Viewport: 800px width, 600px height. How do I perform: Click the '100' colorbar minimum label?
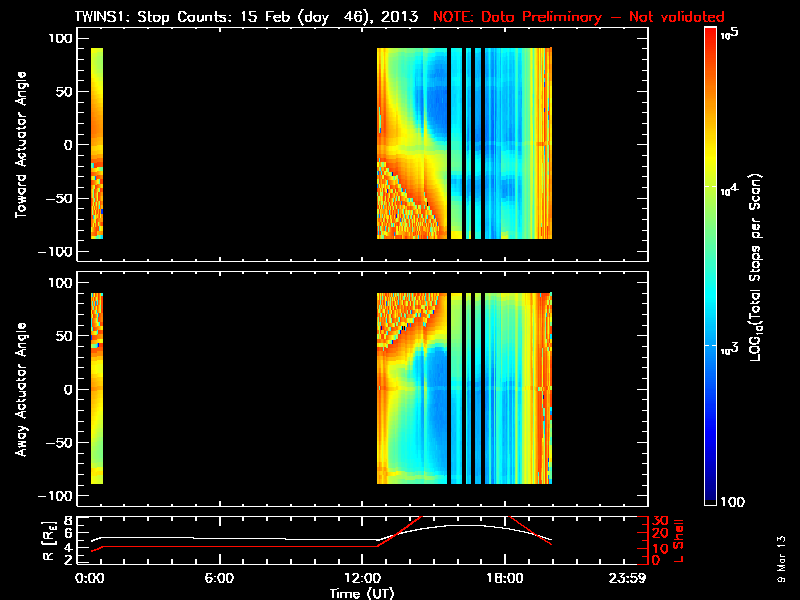coord(733,502)
